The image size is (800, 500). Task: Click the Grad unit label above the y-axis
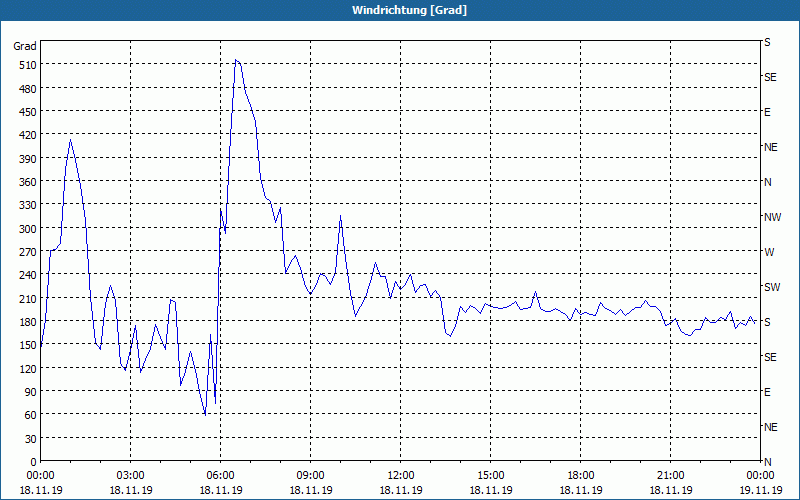pyautogui.click(x=25, y=46)
